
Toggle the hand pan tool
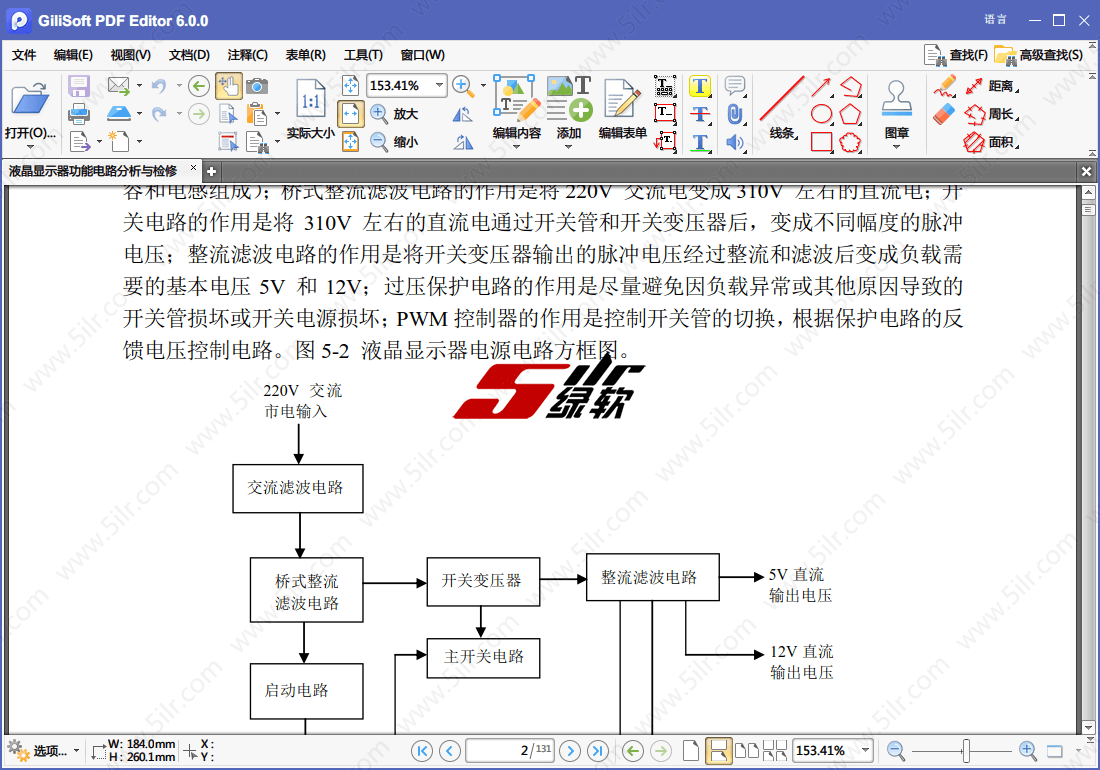(228, 86)
